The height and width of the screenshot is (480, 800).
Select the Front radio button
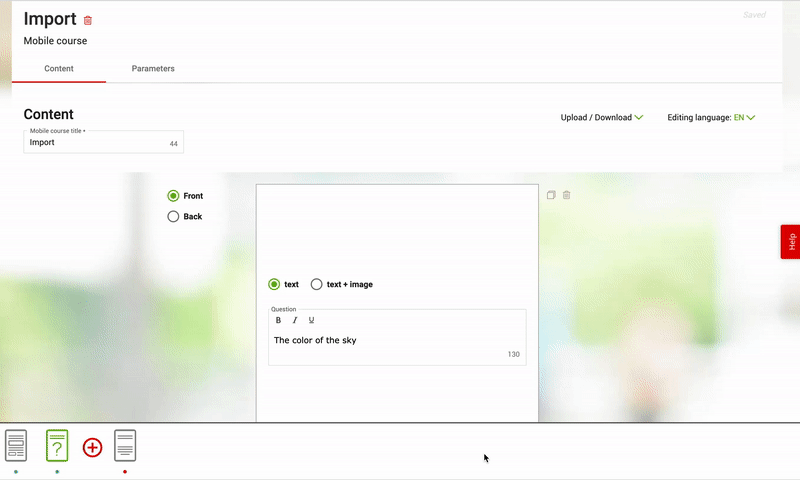tap(173, 196)
